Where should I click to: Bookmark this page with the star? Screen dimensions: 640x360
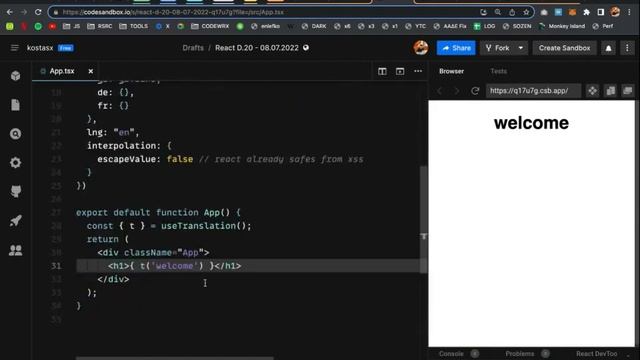pyautogui.click(x=526, y=12)
